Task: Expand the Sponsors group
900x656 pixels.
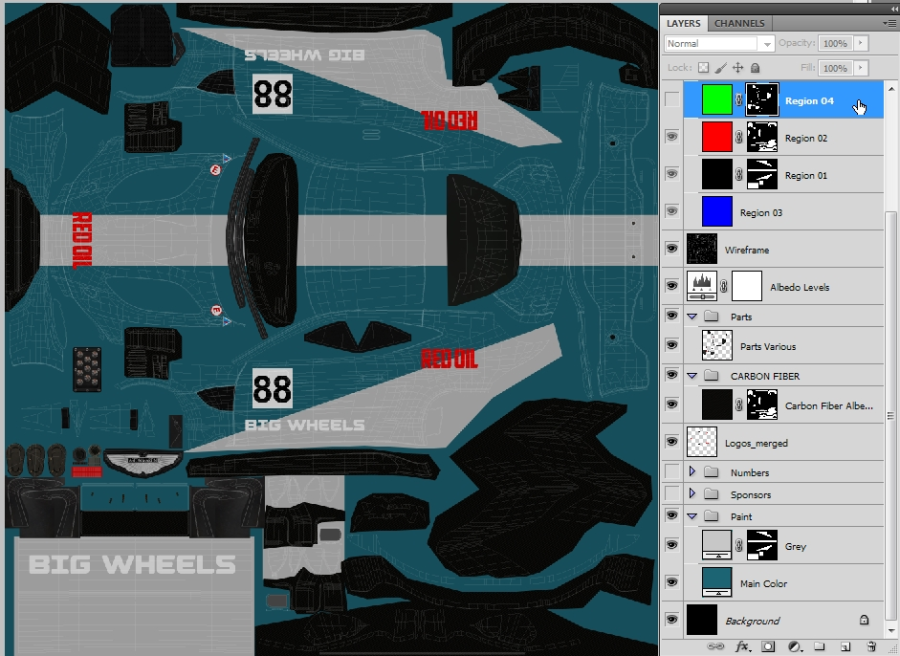Action: (692, 494)
